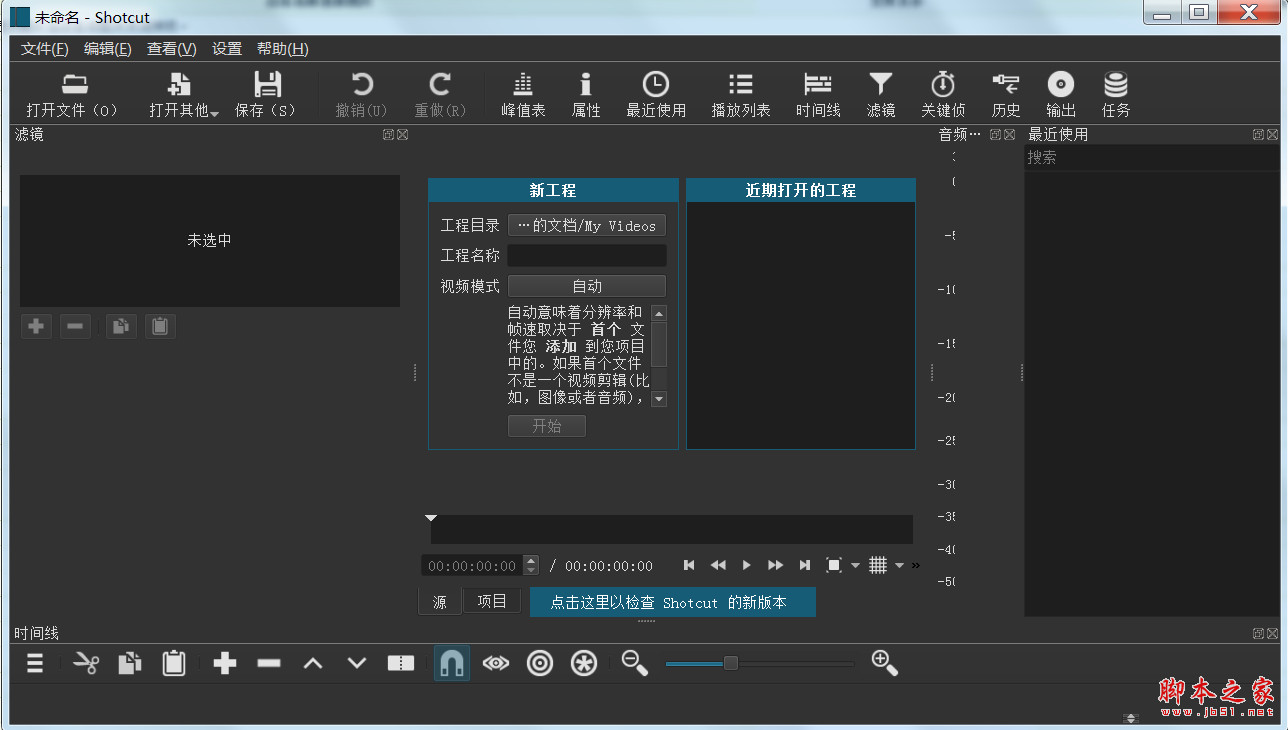Open the 属性 properties panel
This screenshot has height=730, width=1288.
[x=586, y=93]
